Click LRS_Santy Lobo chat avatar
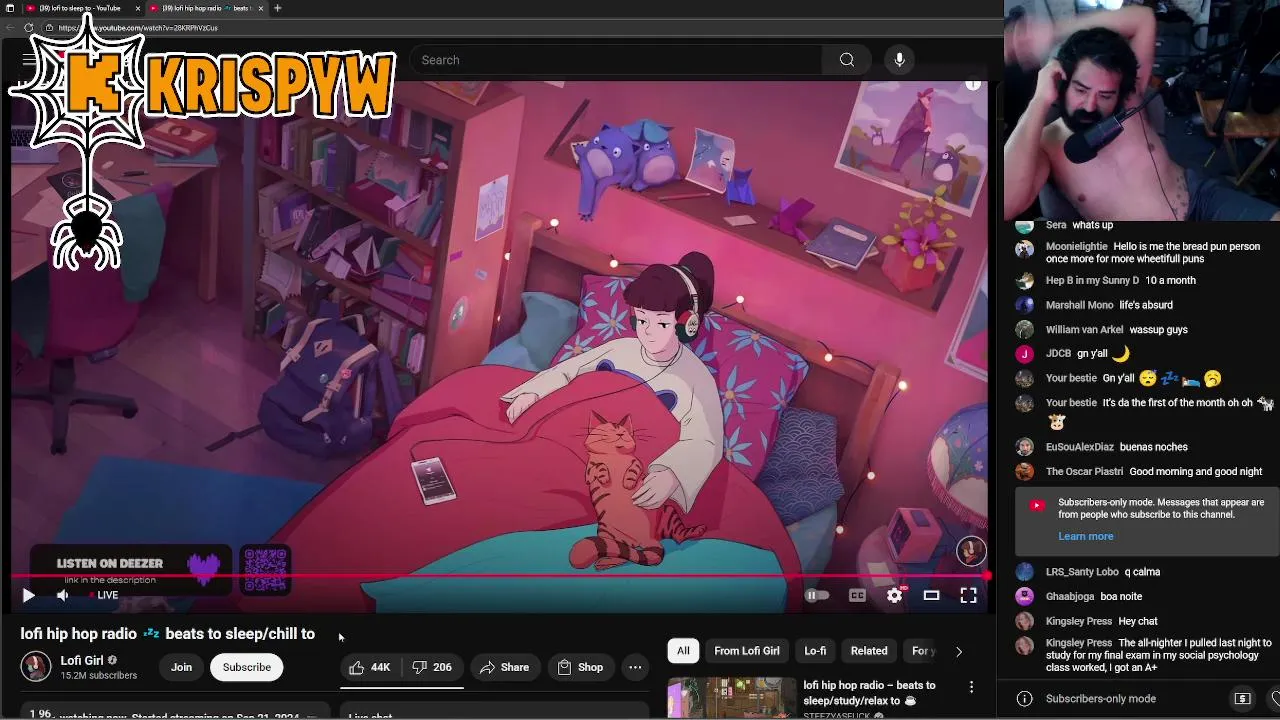The height and width of the screenshot is (720, 1280). pyautogui.click(x=1024, y=572)
